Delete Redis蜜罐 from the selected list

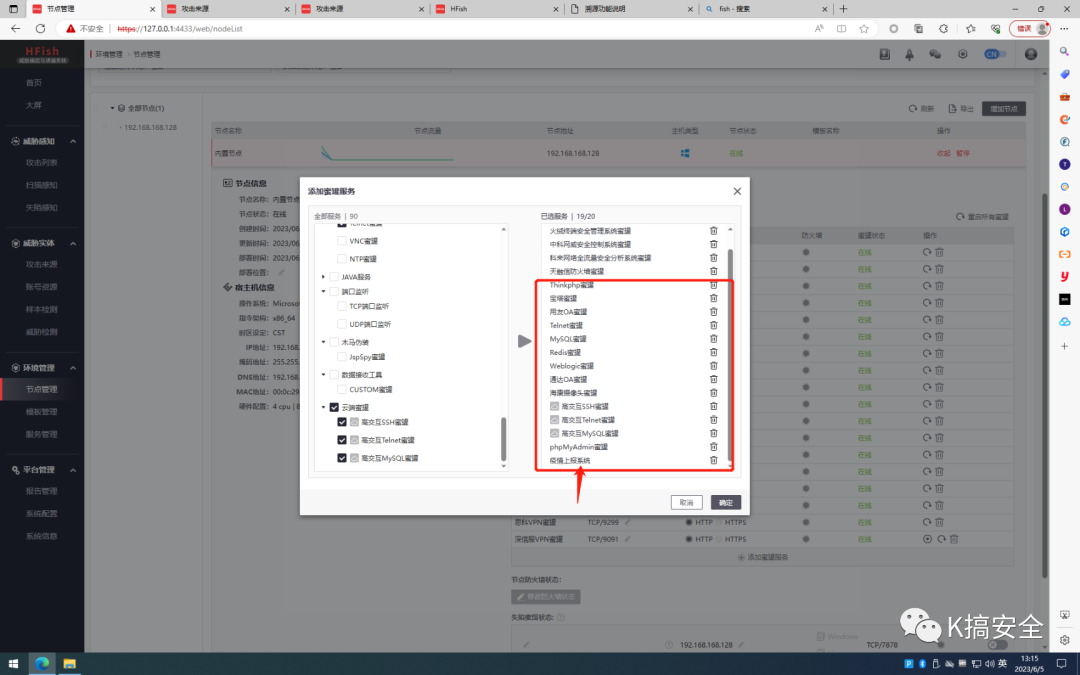tap(714, 352)
